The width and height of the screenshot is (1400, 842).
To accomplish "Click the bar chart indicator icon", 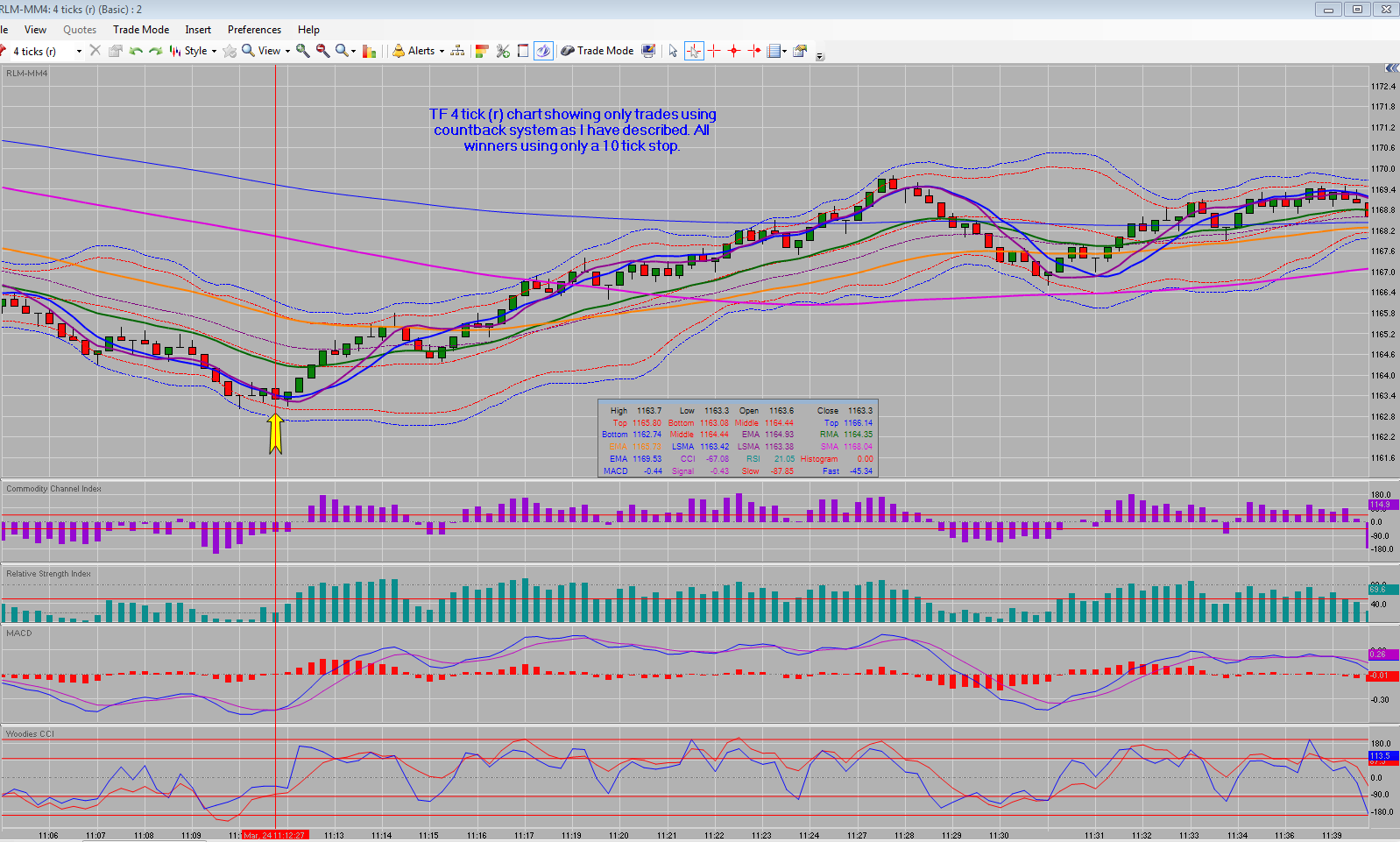I will pos(370,51).
